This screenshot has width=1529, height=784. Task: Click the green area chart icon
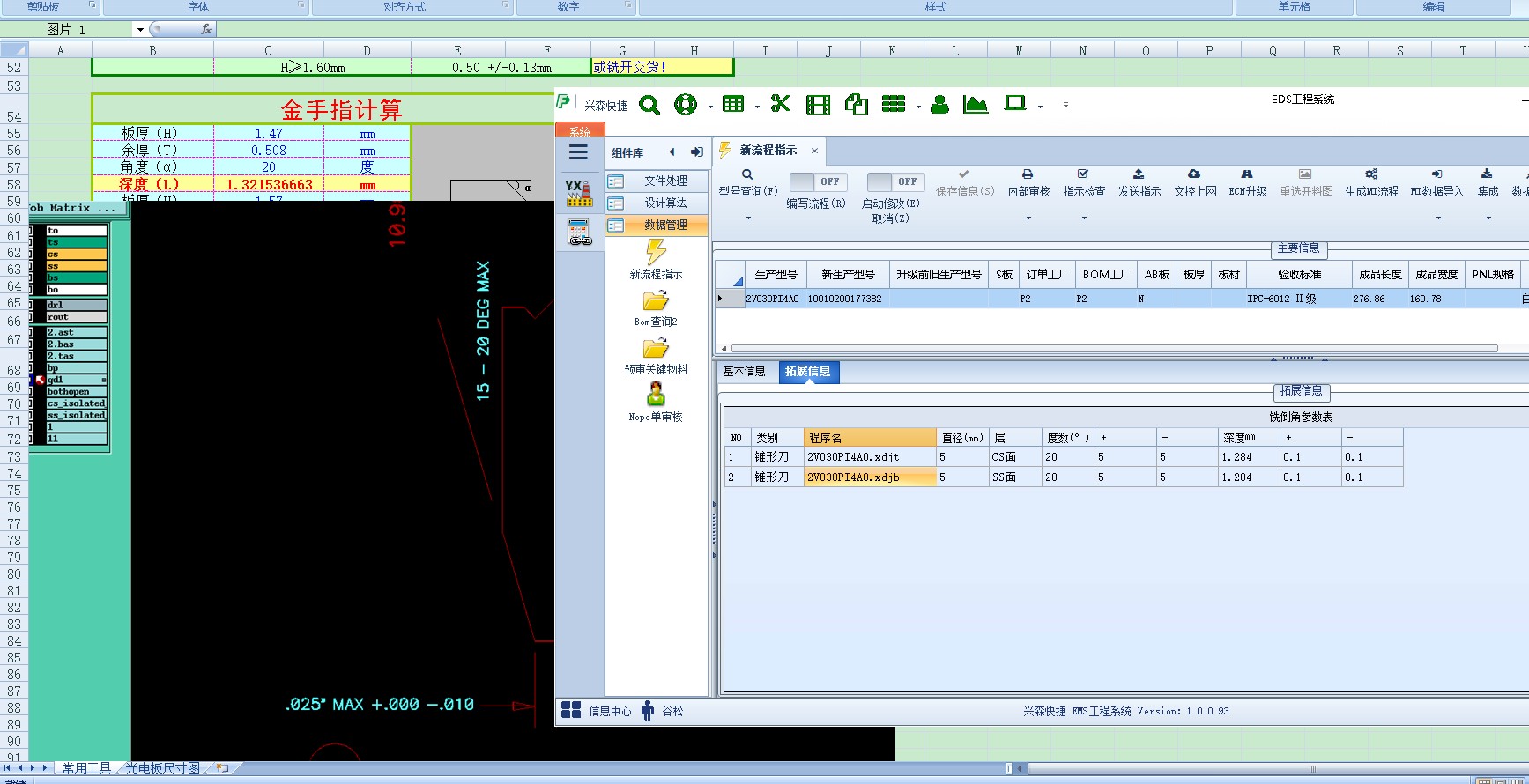pos(976,105)
